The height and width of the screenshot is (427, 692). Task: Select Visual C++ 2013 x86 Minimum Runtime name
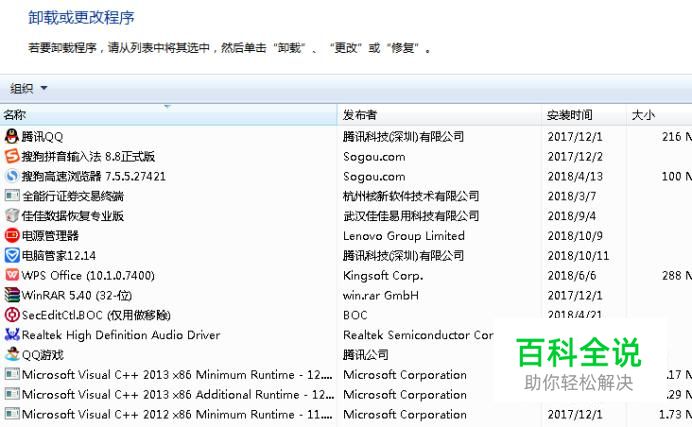pyautogui.click(x=177, y=375)
